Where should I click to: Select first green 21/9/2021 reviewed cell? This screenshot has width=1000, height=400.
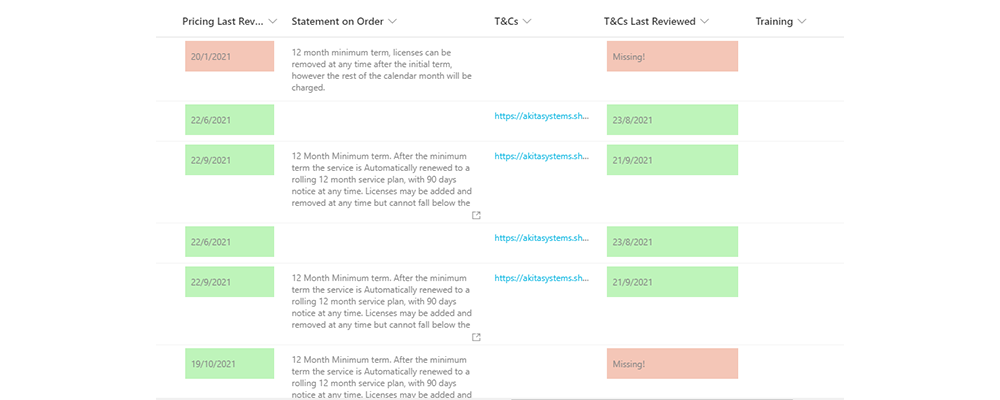pos(672,159)
